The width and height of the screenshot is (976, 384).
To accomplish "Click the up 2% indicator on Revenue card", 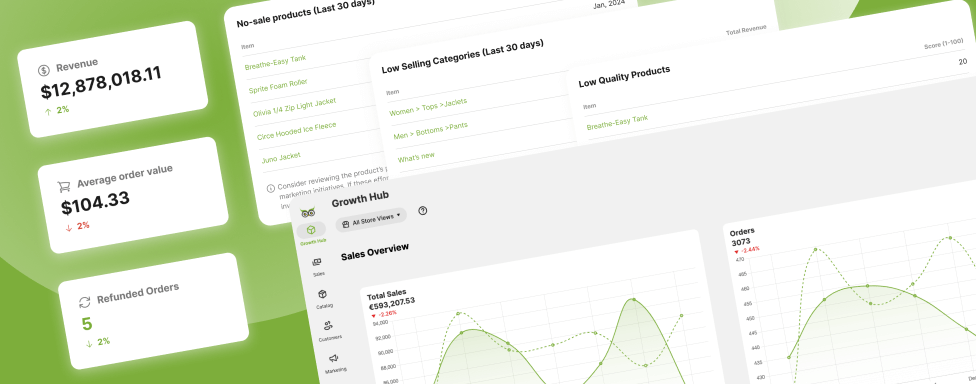I will coord(57,111).
